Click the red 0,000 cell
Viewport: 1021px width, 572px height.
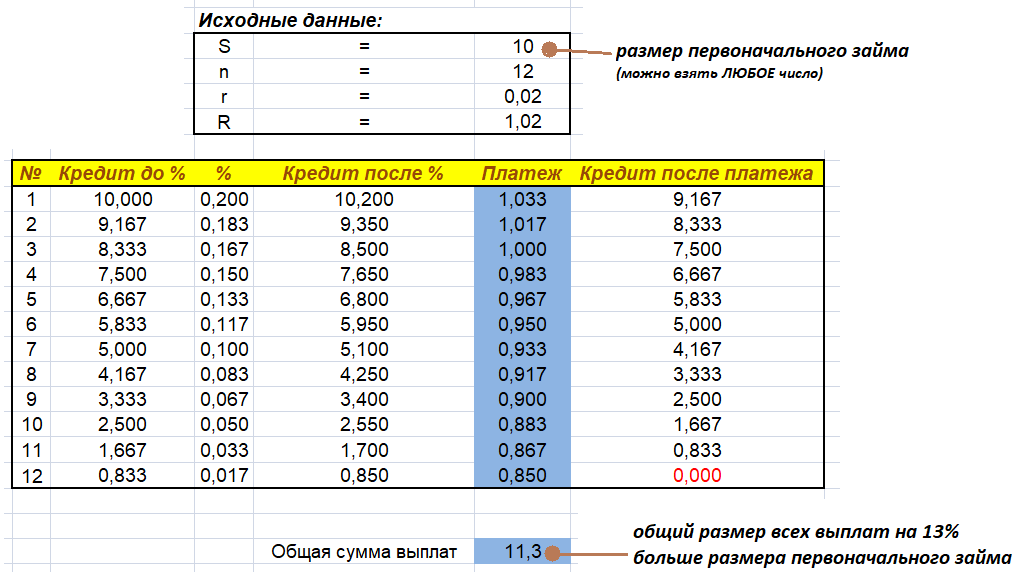(x=697, y=476)
